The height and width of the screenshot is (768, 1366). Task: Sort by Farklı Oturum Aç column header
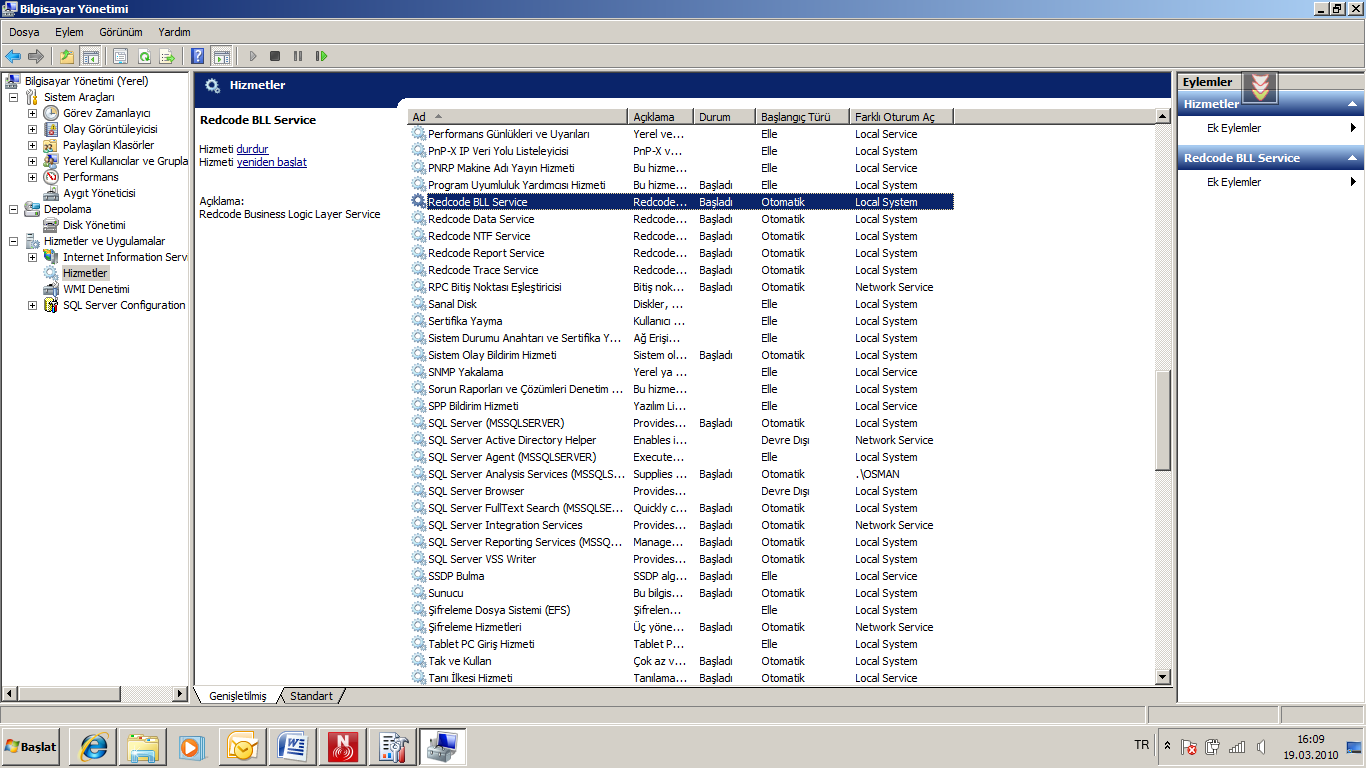point(901,117)
